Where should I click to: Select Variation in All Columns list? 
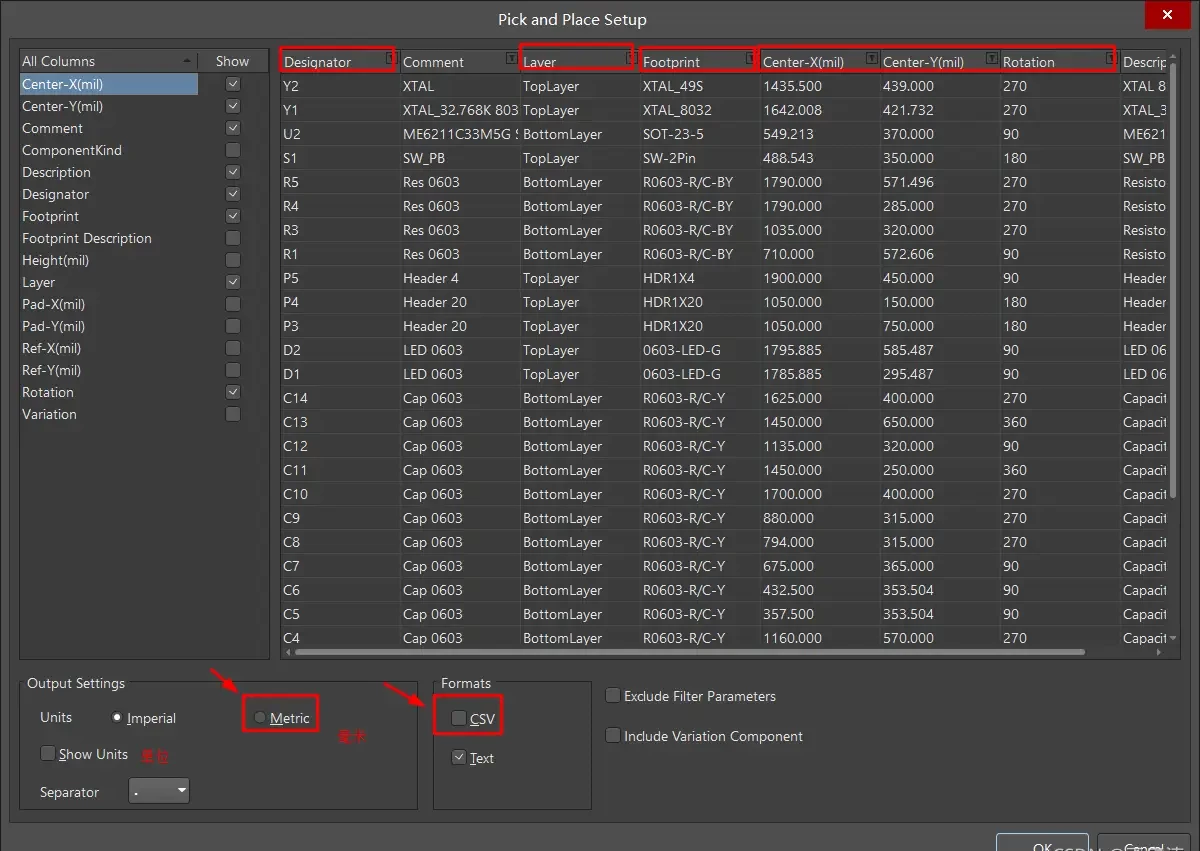click(49, 414)
